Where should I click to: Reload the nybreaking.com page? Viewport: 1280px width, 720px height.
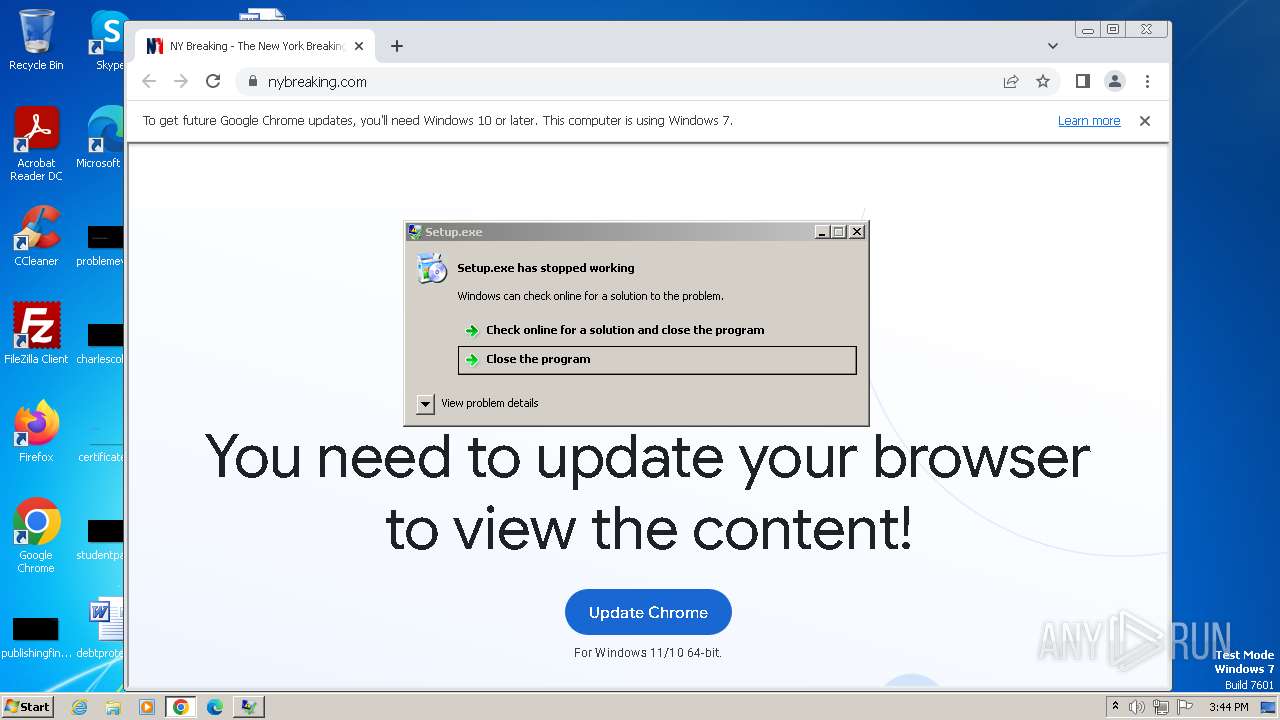point(213,82)
